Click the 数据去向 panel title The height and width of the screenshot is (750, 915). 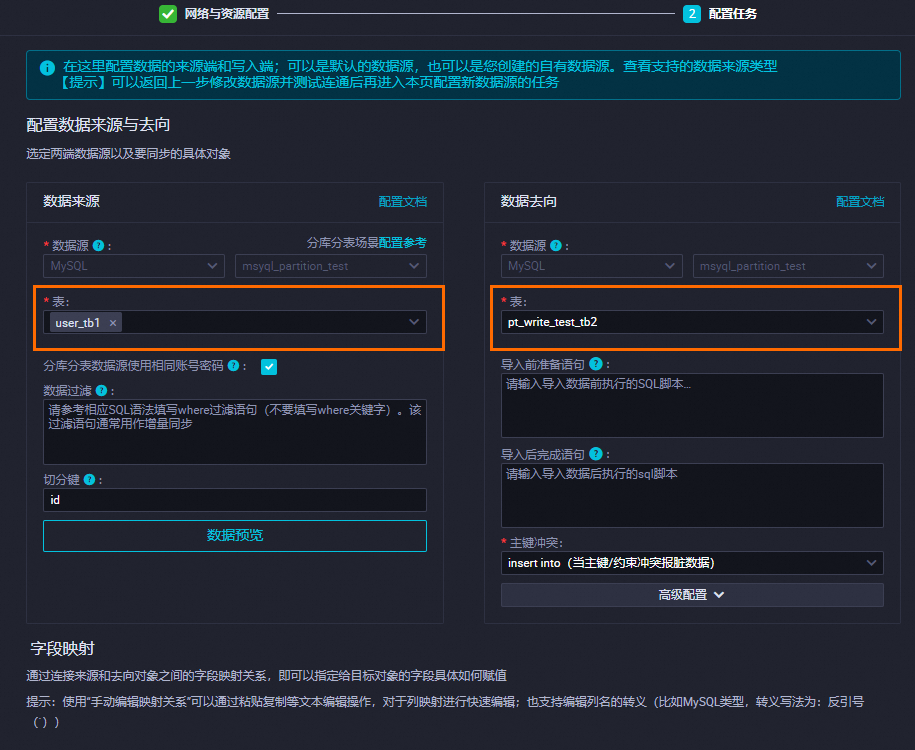pos(529,201)
